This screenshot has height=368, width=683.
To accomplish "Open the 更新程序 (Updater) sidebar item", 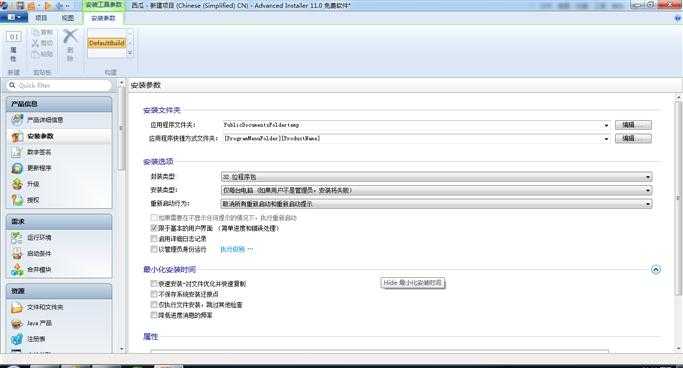I will 59,168.
